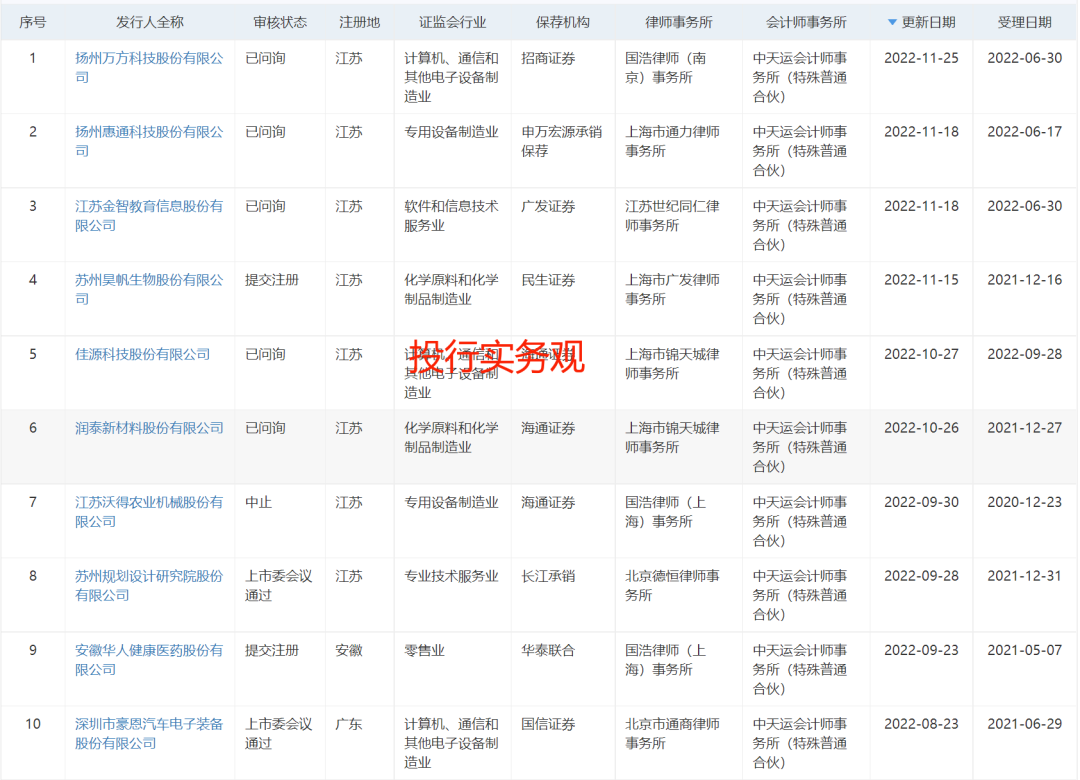Viewport: 1080px width, 780px height.
Task: Click the 会计师事务所 column header
Action: [806, 23]
